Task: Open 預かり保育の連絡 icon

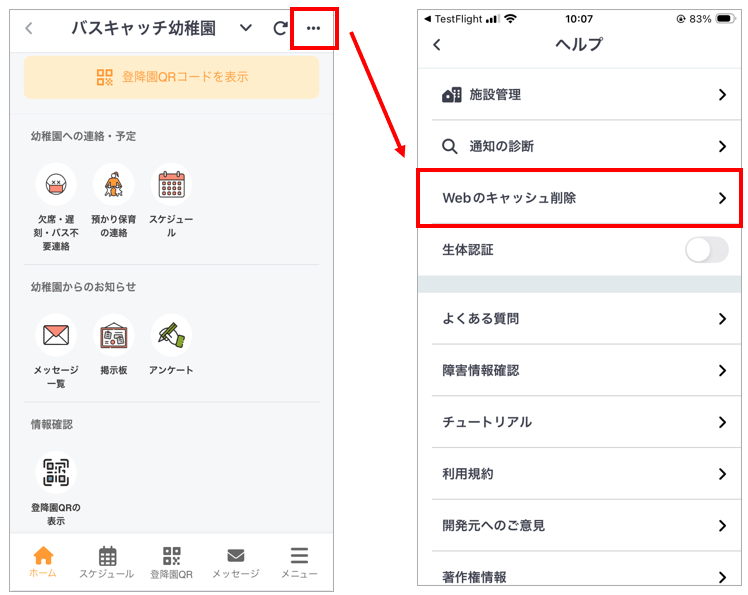Action: click(114, 184)
